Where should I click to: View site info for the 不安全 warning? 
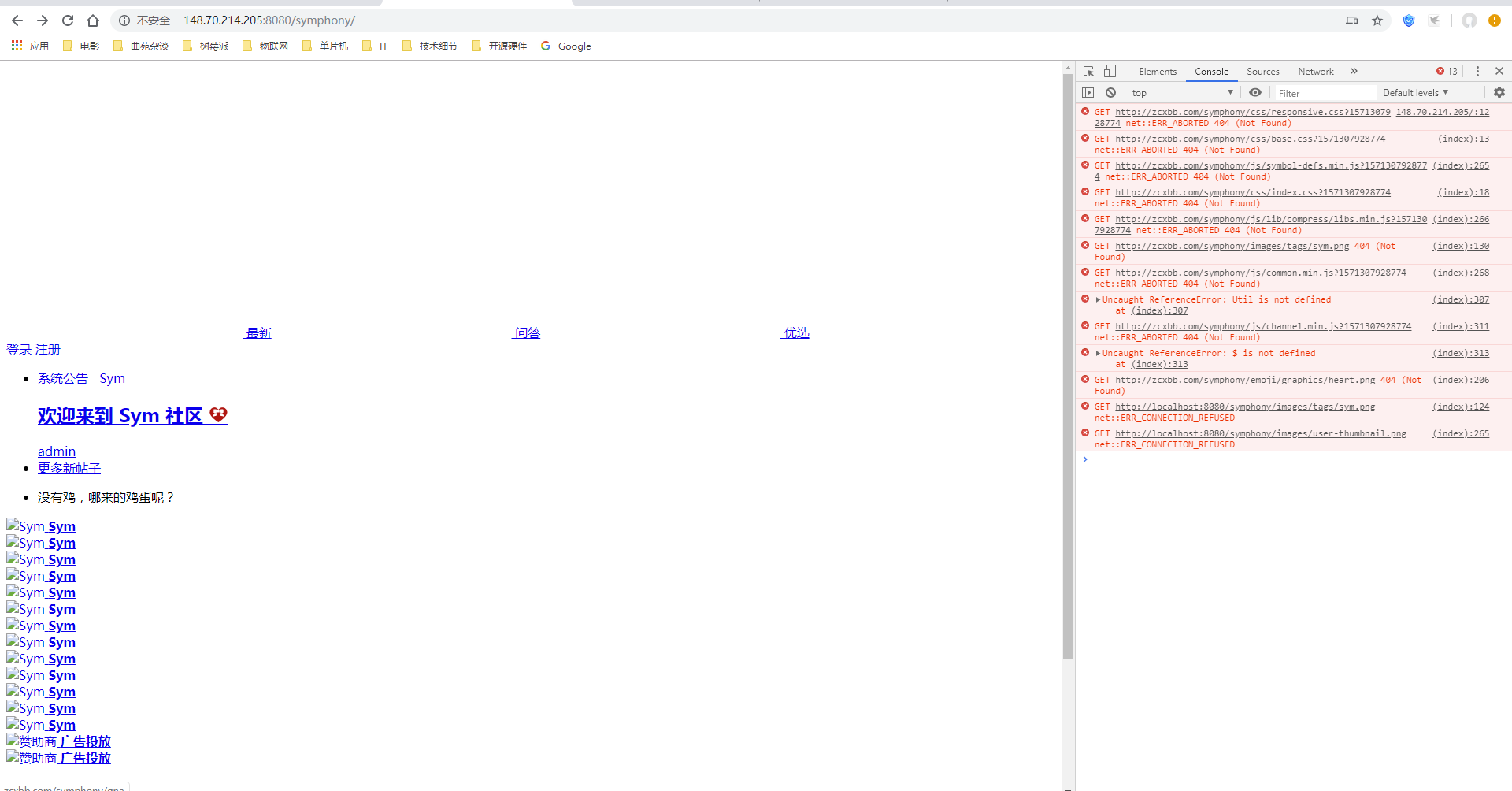tap(144, 20)
